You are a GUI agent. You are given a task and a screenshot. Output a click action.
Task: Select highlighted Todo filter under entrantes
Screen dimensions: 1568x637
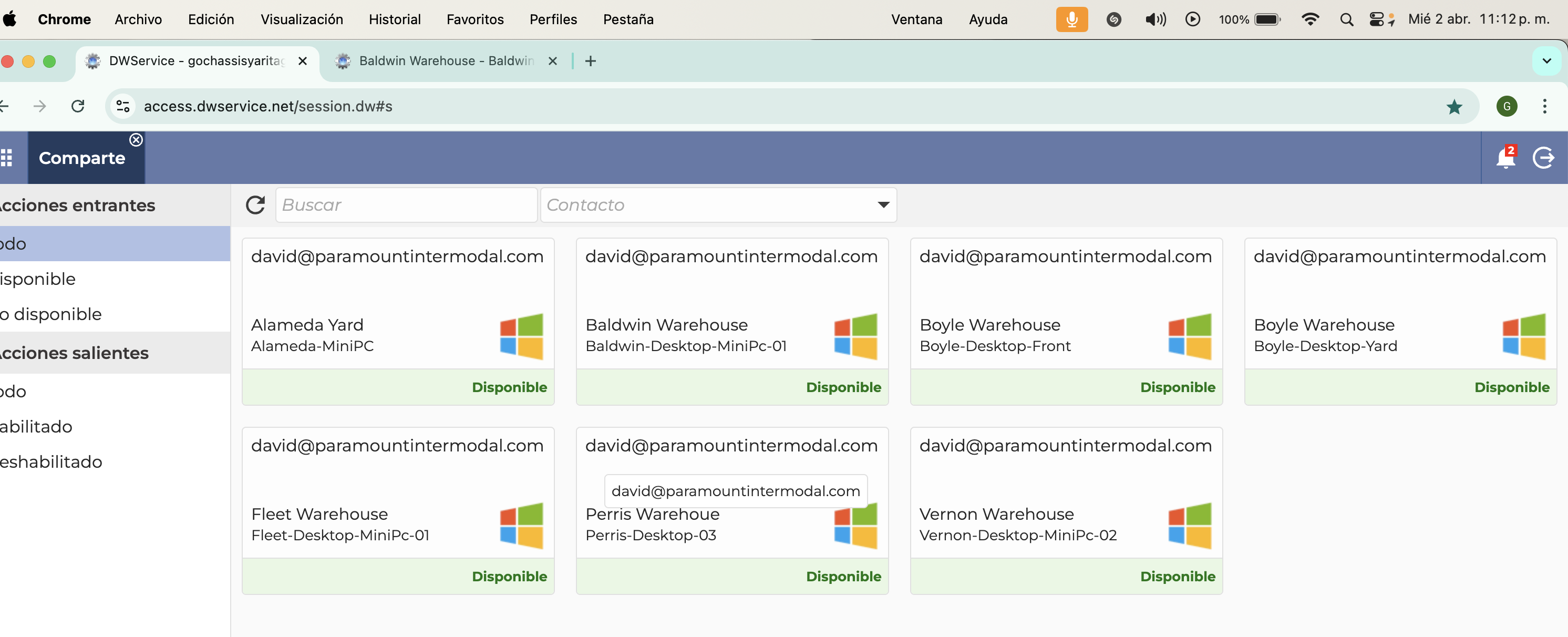point(115,243)
